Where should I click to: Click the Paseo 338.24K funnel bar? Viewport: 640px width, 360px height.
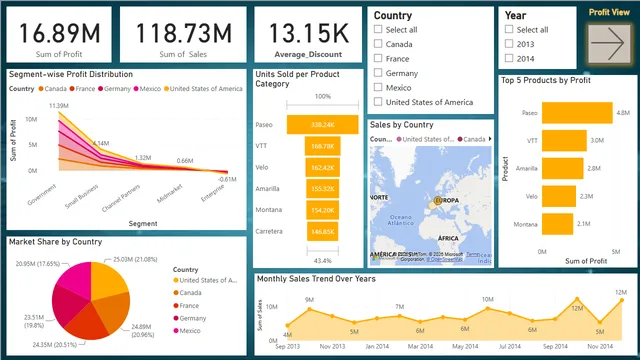coord(322,124)
